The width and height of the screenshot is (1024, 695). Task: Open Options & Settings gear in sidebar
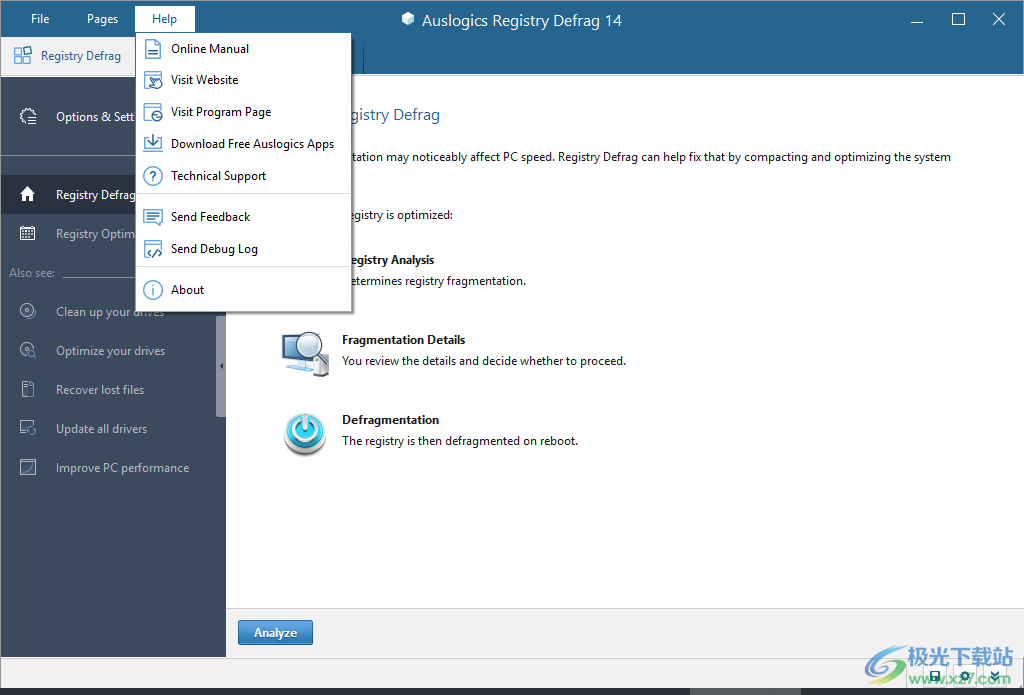[x=28, y=116]
